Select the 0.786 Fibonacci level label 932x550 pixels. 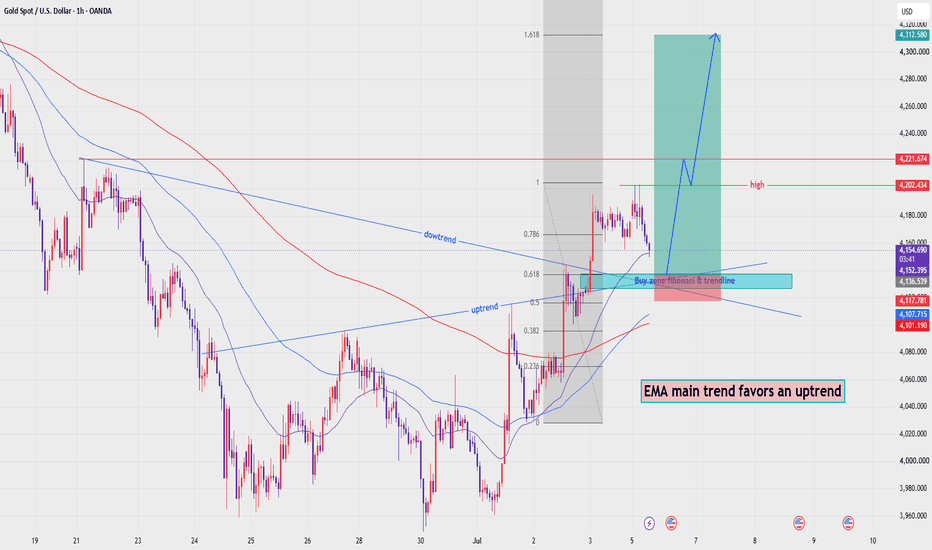531,234
